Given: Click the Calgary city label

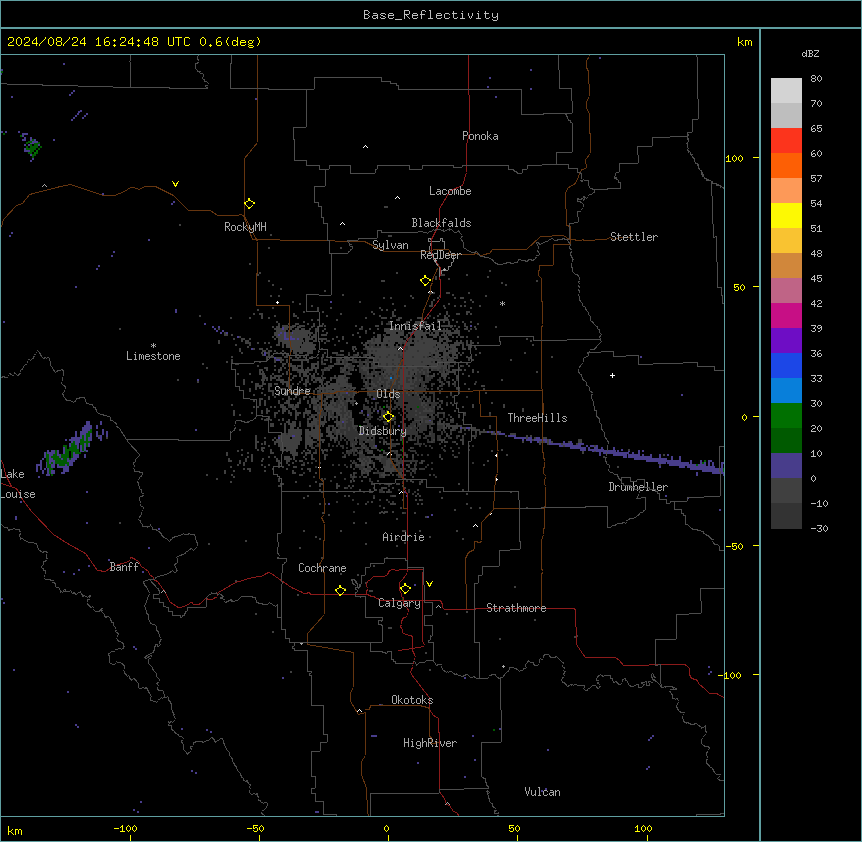Looking at the screenshot, I should pos(399,603).
